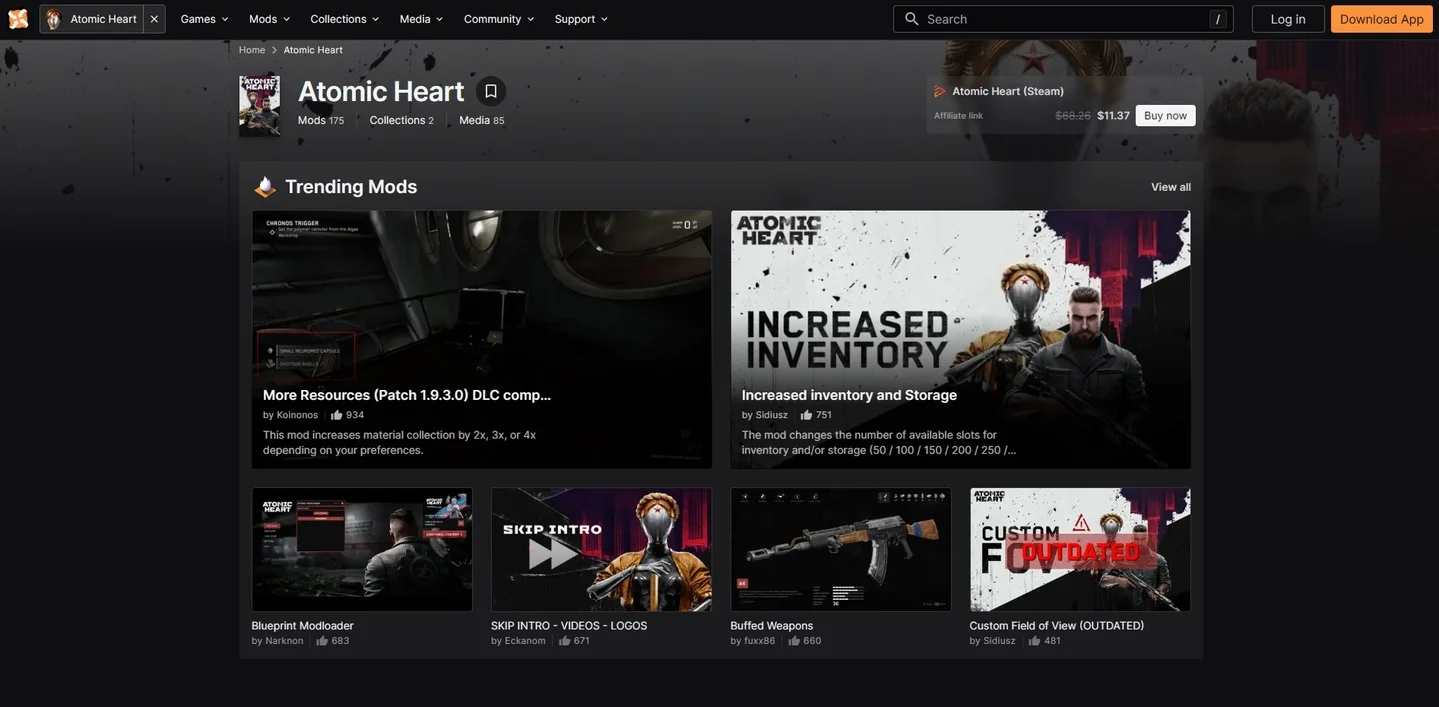Open More Resources mod banner image

click(482, 339)
